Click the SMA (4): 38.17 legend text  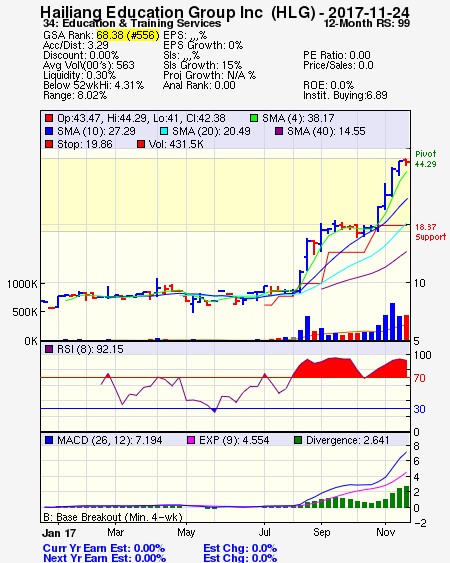(x=298, y=118)
